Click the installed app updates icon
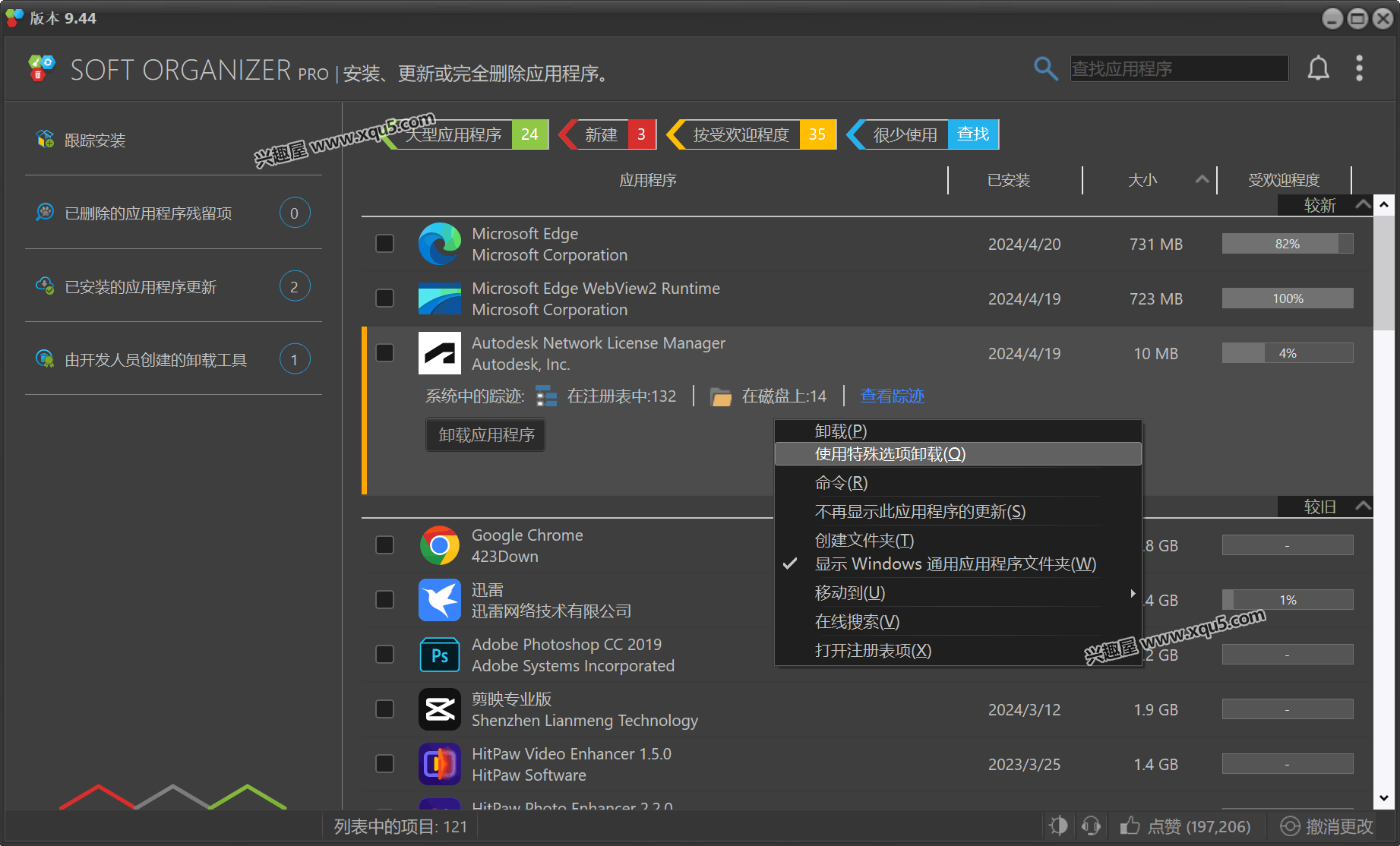Viewport: 1400px width, 846px height. click(45, 286)
